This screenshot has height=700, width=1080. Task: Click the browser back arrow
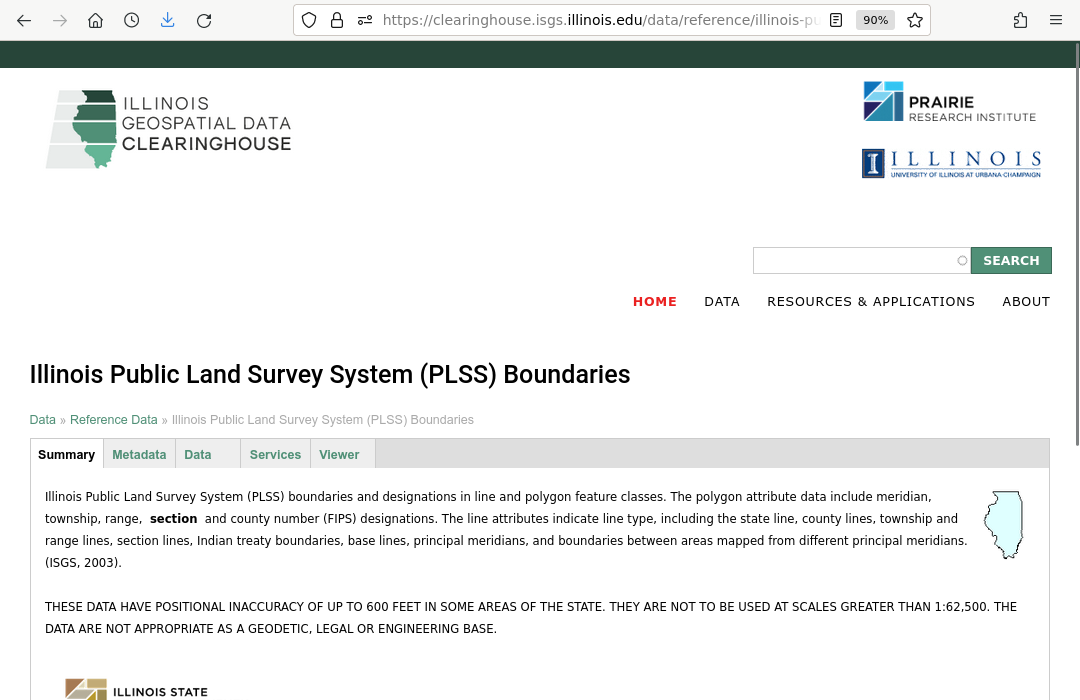pyautogui.click(x=24, y=20)
